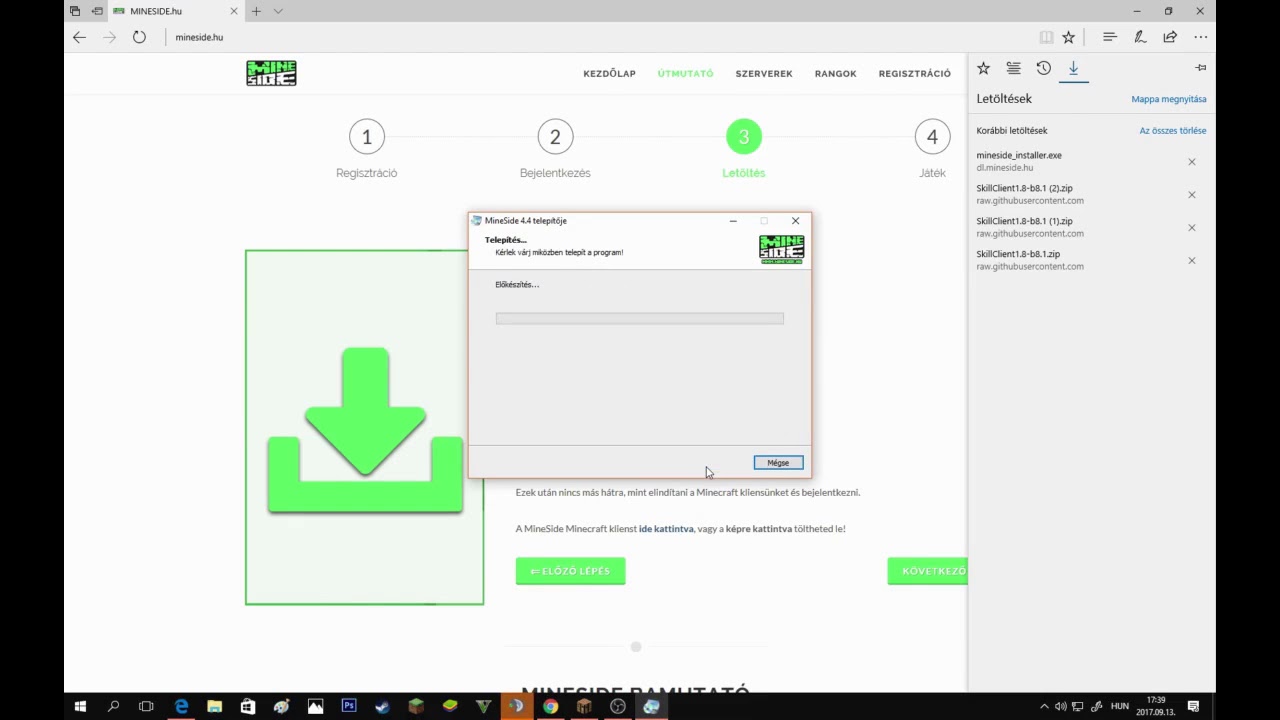
Task: Click the ELŐZŐ LÉPÉS button
Action: click(x=570, y=571)
